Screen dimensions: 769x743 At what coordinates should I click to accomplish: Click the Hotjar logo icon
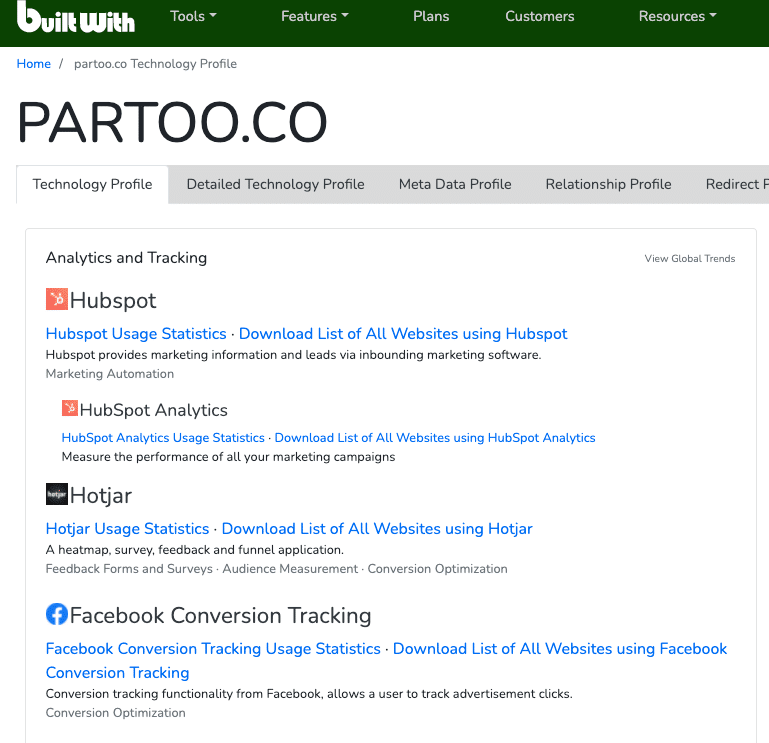click(57, 494)
